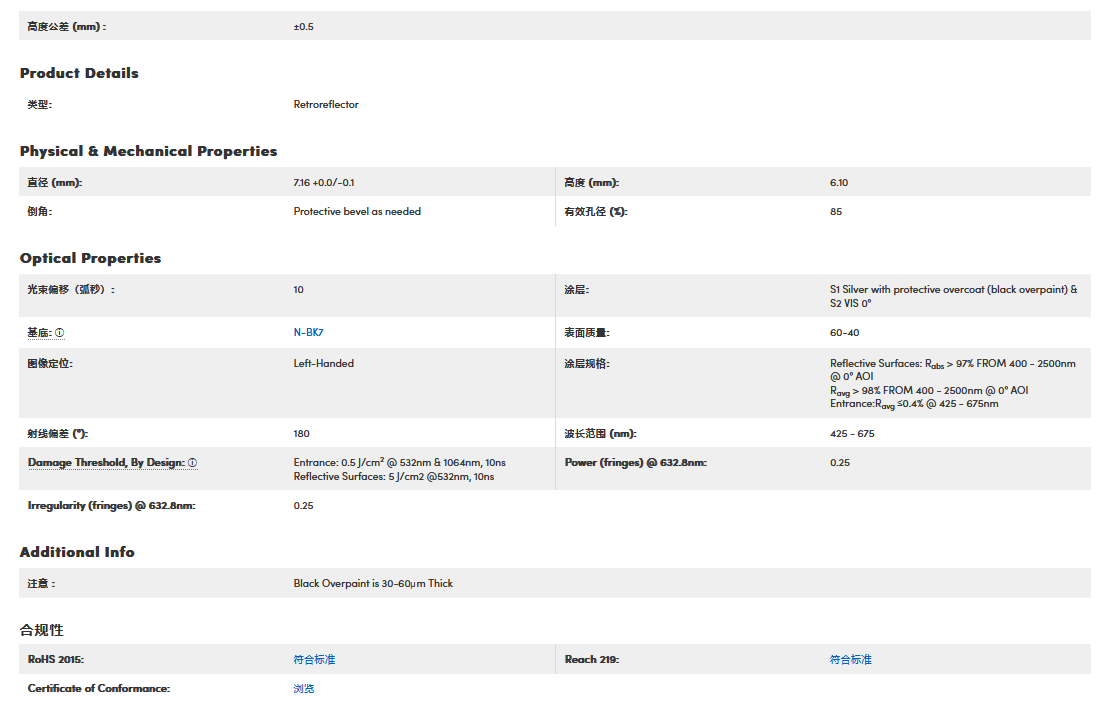
Task: Click 浏览 for Certificate of Conformance
Action: tap(304, 689)
